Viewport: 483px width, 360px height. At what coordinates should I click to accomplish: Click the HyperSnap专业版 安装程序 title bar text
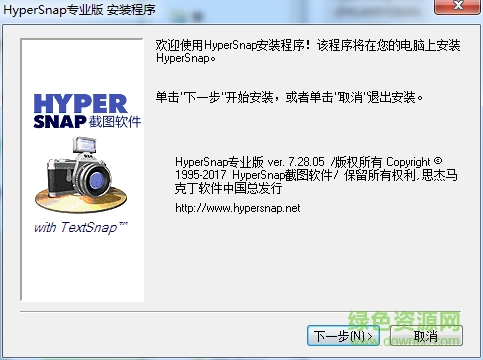point(79,9)
